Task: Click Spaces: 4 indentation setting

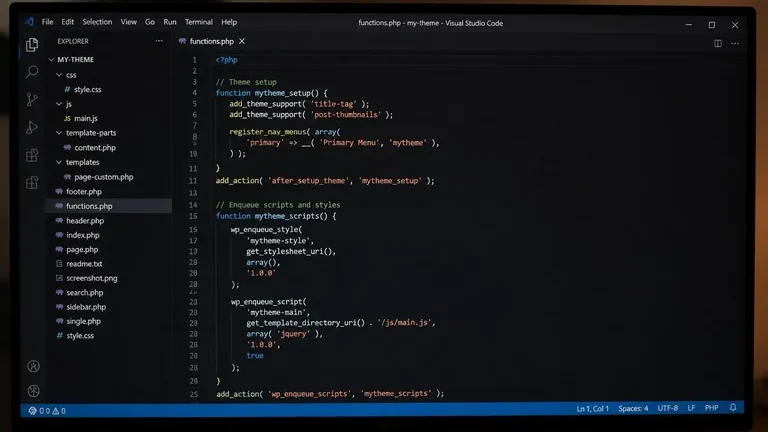Action: 633,408
